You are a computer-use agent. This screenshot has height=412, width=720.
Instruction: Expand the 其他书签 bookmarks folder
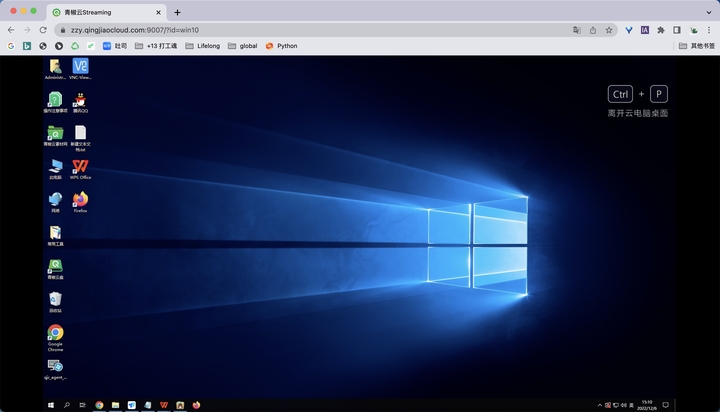point(697,45)
